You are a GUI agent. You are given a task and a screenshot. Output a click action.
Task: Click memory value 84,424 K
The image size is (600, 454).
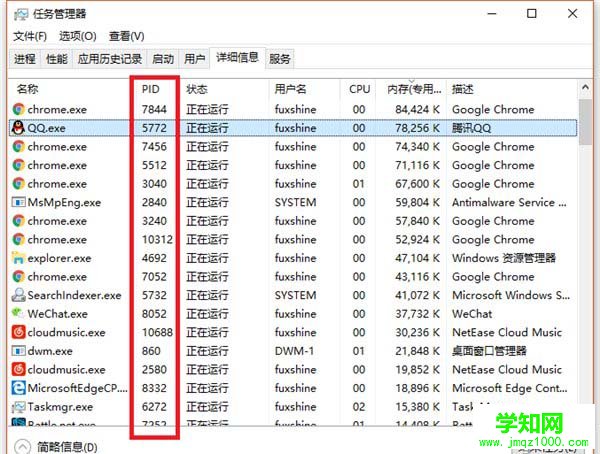point(417,109)
